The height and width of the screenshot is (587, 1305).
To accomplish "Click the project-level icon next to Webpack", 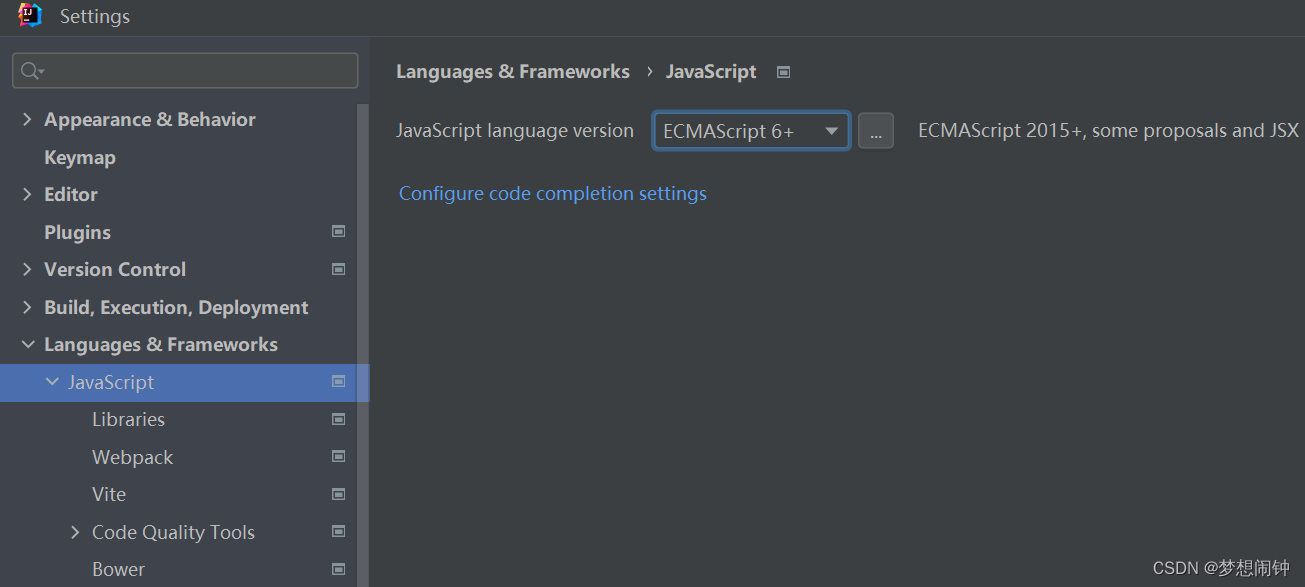I will [339, 457].
